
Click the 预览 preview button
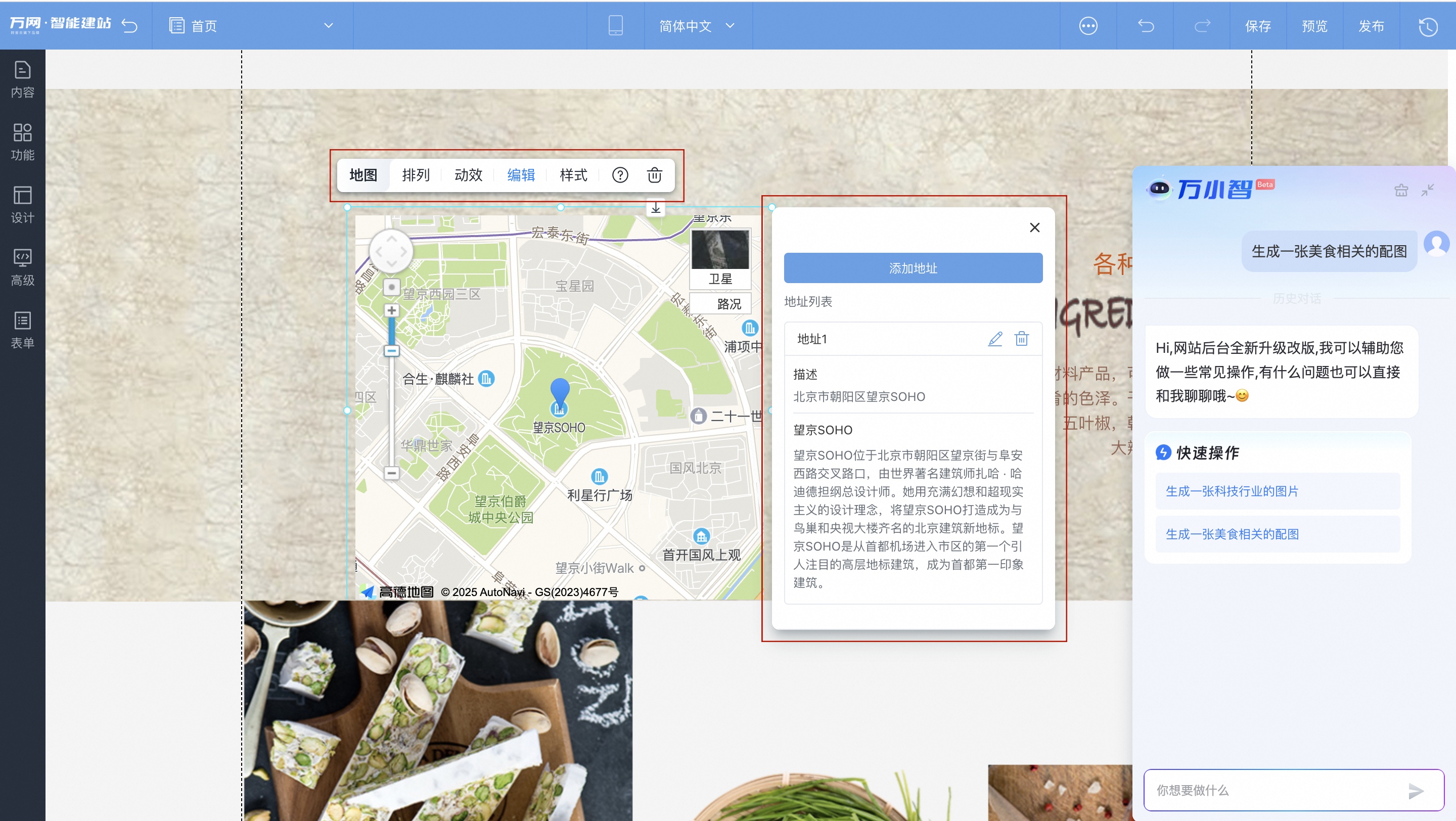tap(1314, 26)
